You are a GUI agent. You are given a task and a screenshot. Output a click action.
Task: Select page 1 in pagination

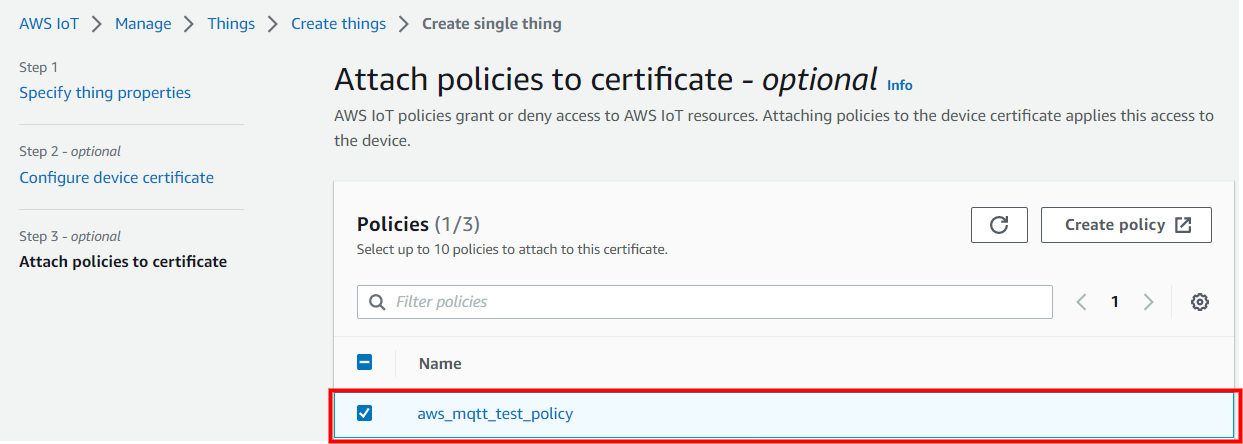coord(1115,302)
